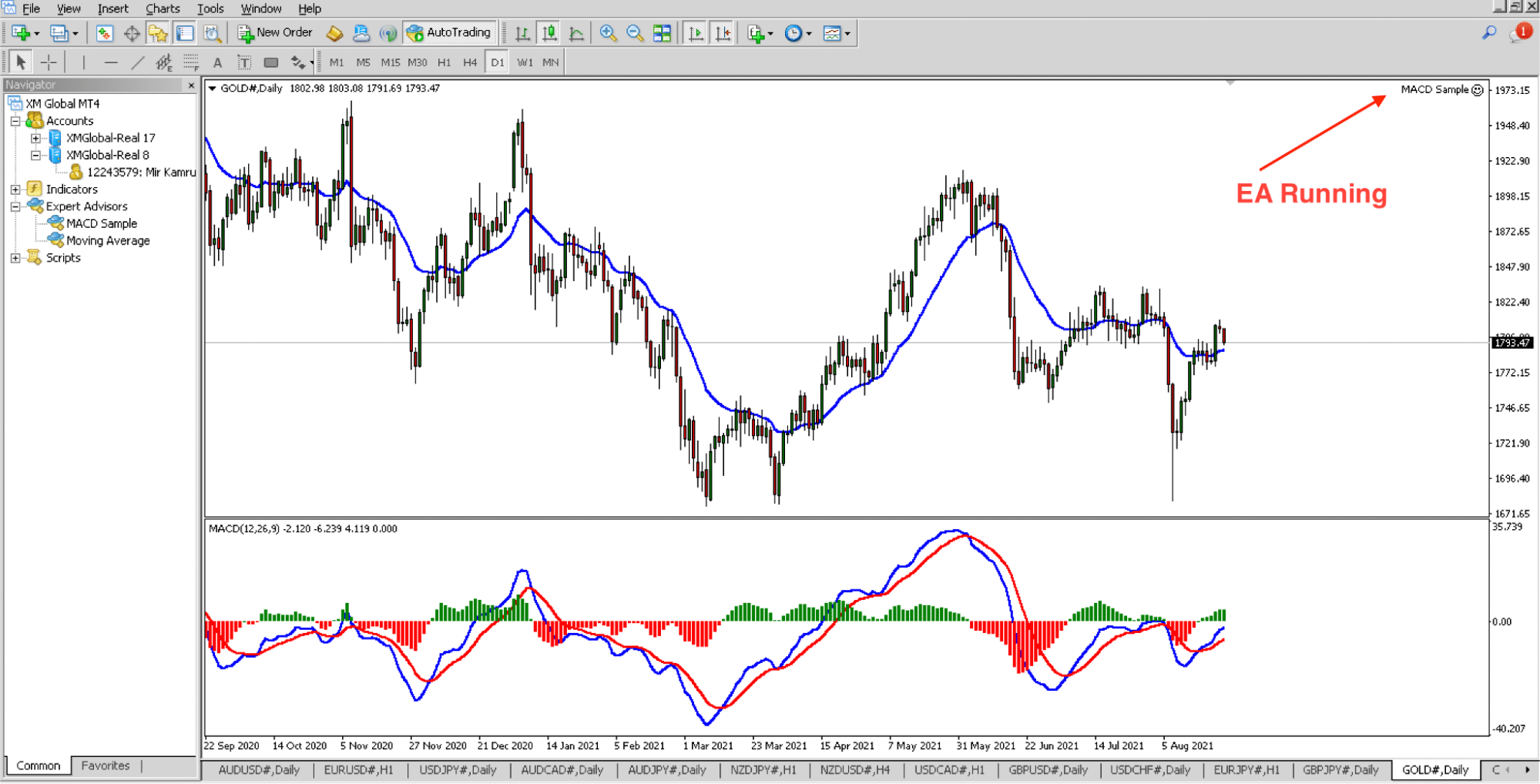
Task: Open the Tools menu
Action: click(210, 8)
